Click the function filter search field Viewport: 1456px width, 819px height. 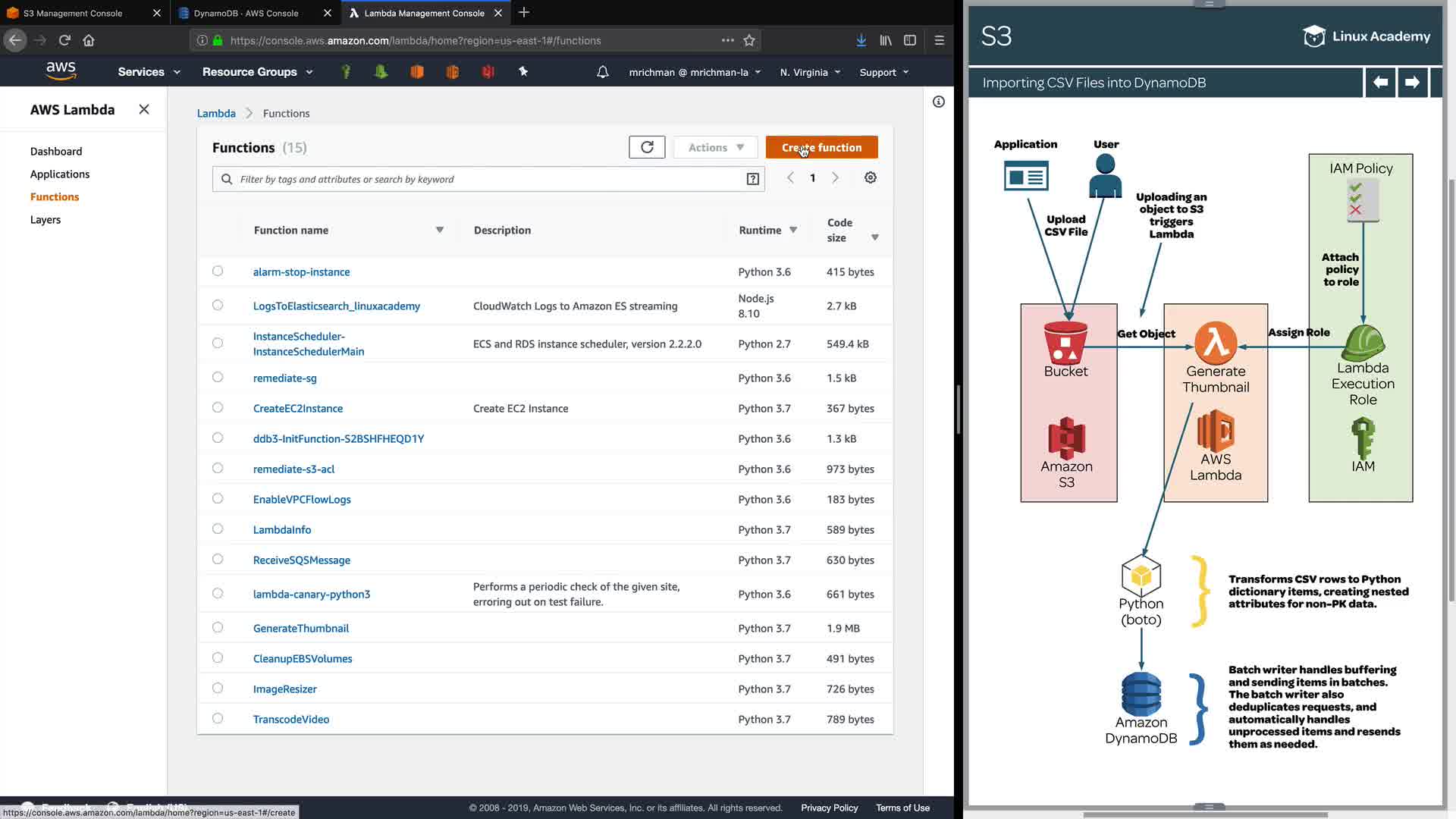click(485, 179)
